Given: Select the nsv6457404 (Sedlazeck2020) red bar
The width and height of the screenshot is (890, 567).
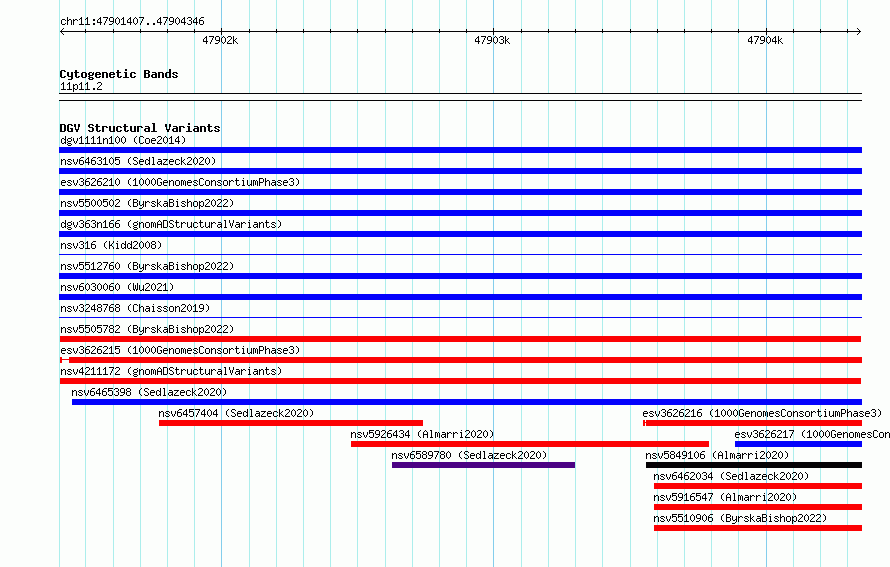Looking at the screenshot, I should (x=291, y=423).
